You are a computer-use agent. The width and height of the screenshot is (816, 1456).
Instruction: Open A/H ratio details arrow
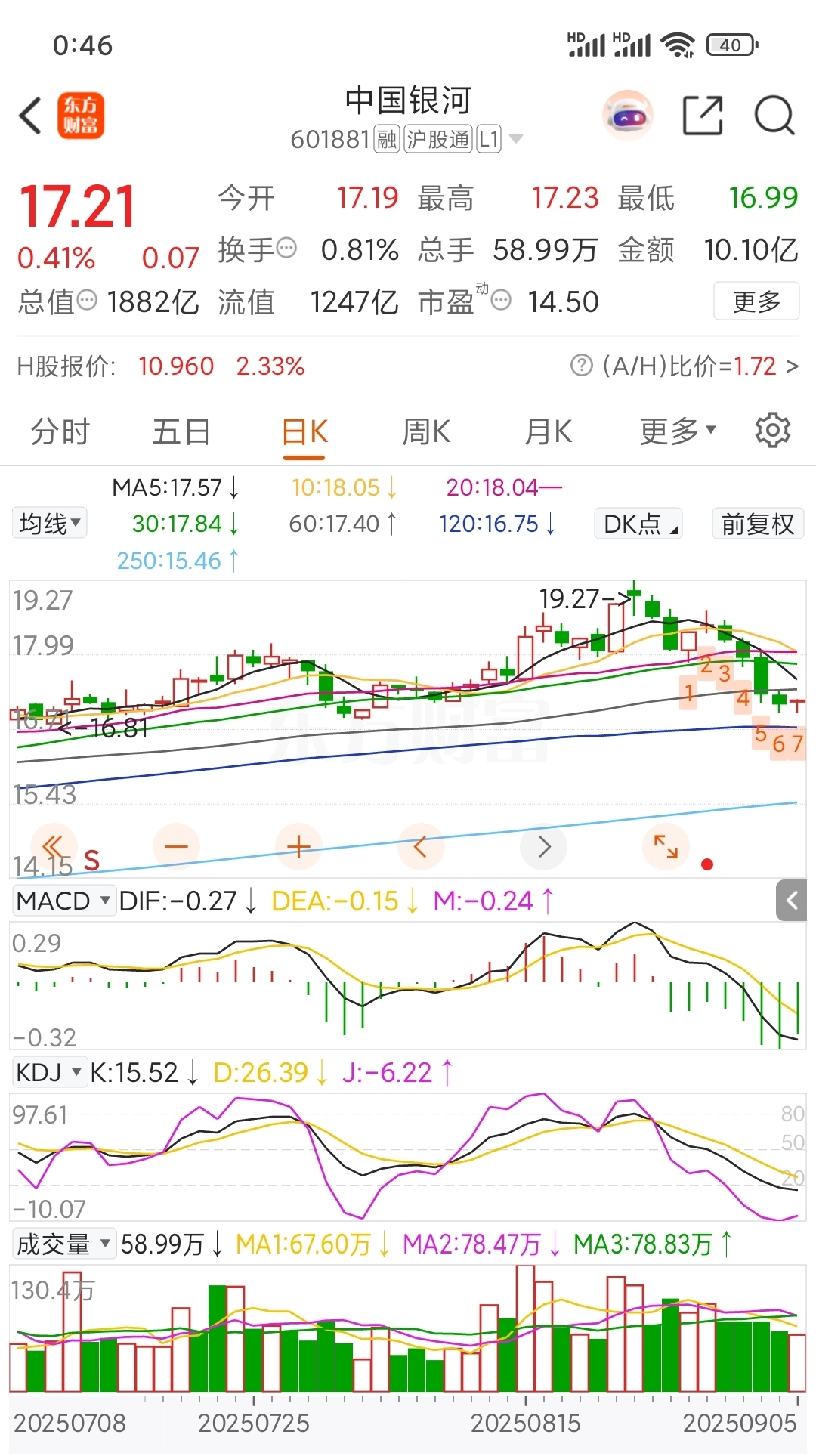[791, 366]
